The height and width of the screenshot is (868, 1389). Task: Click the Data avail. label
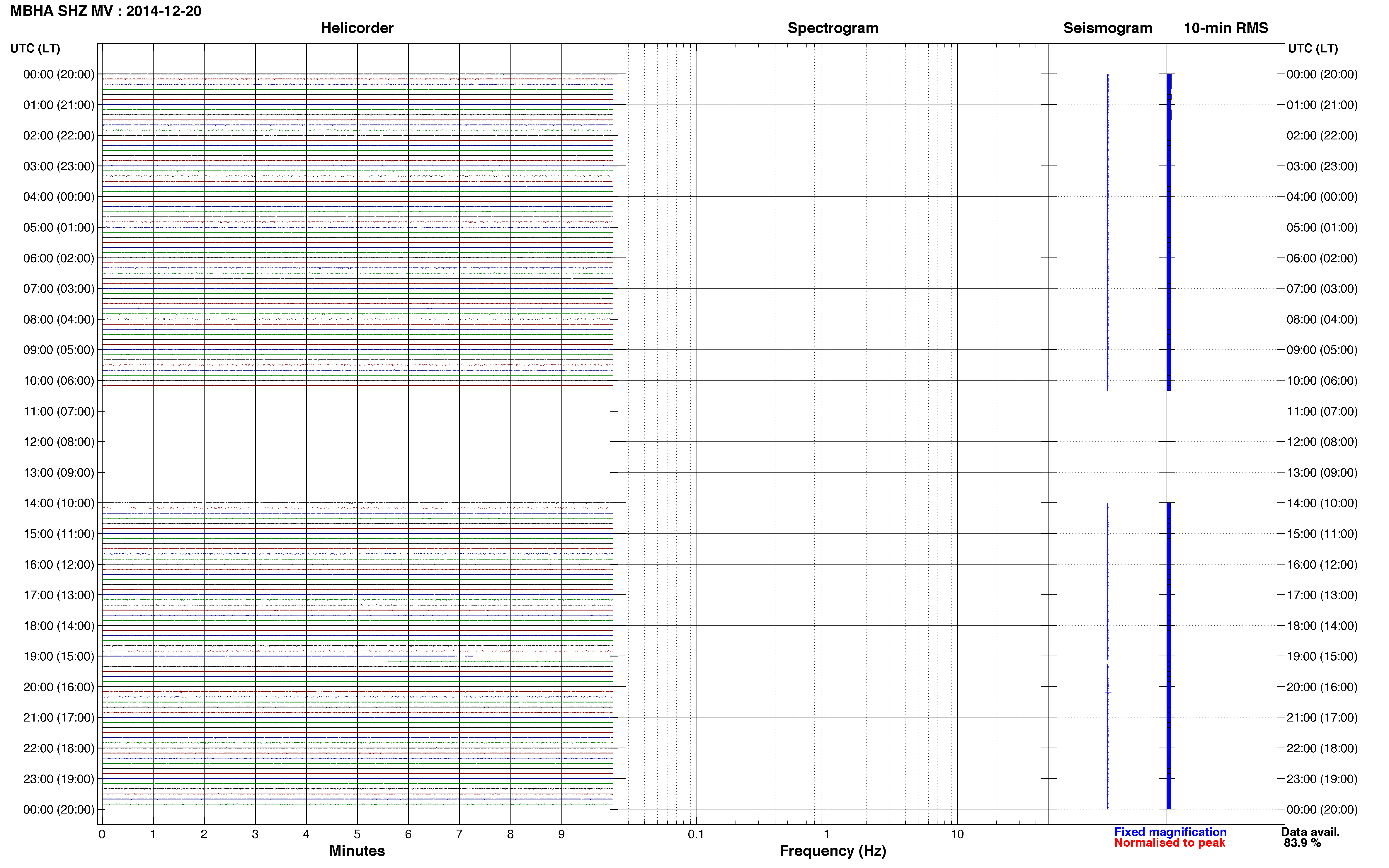(x=1310, y=832)
